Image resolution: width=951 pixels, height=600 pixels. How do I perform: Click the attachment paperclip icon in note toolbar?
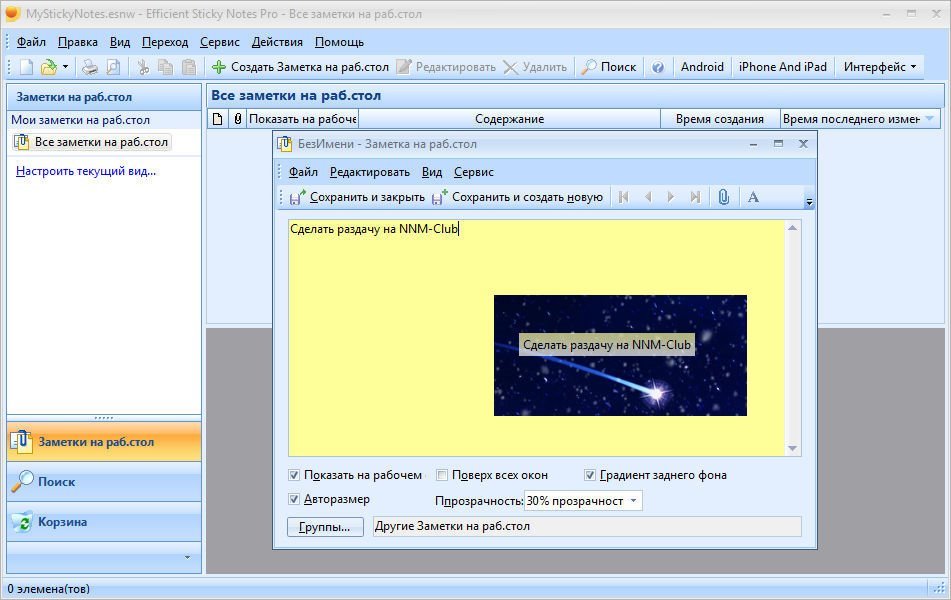coord(723,197)
